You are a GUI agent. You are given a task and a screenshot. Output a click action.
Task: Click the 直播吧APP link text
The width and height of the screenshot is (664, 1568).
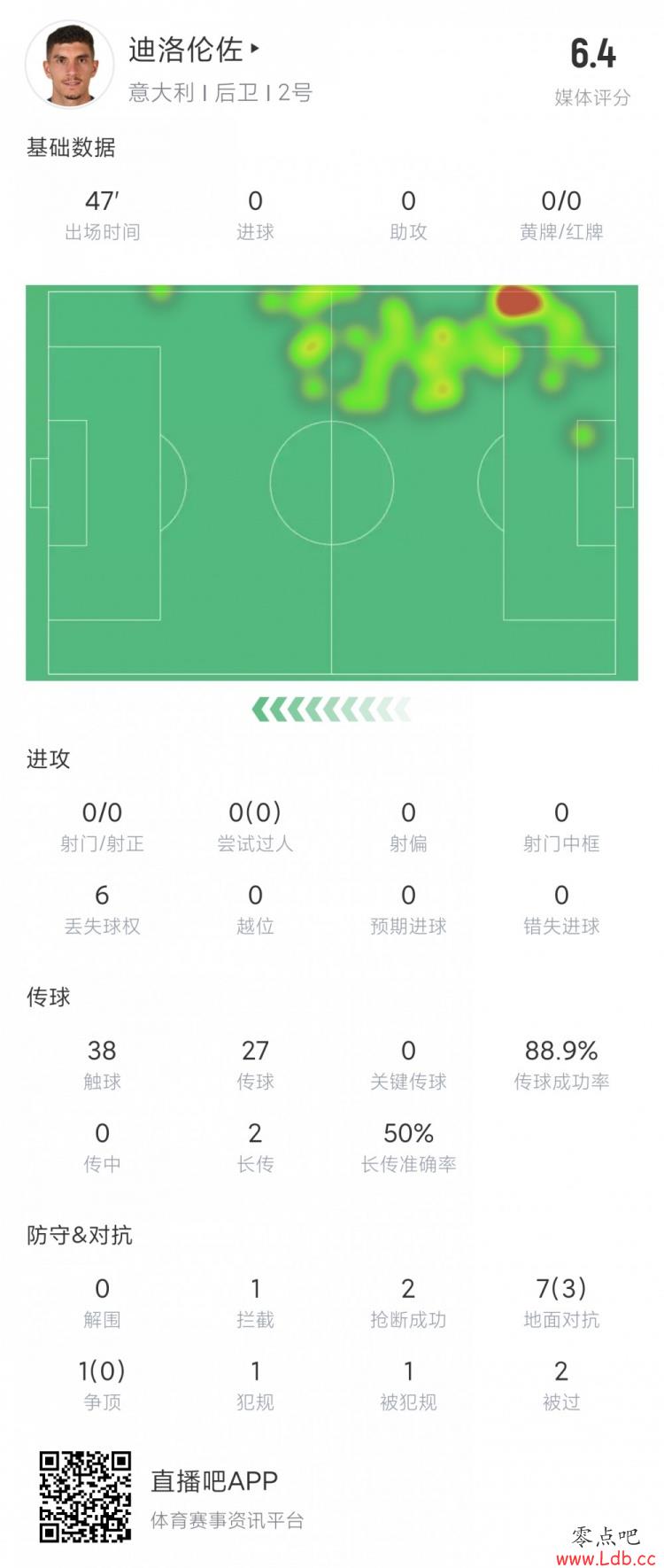pyautogui.click(x=214, y=1480)
